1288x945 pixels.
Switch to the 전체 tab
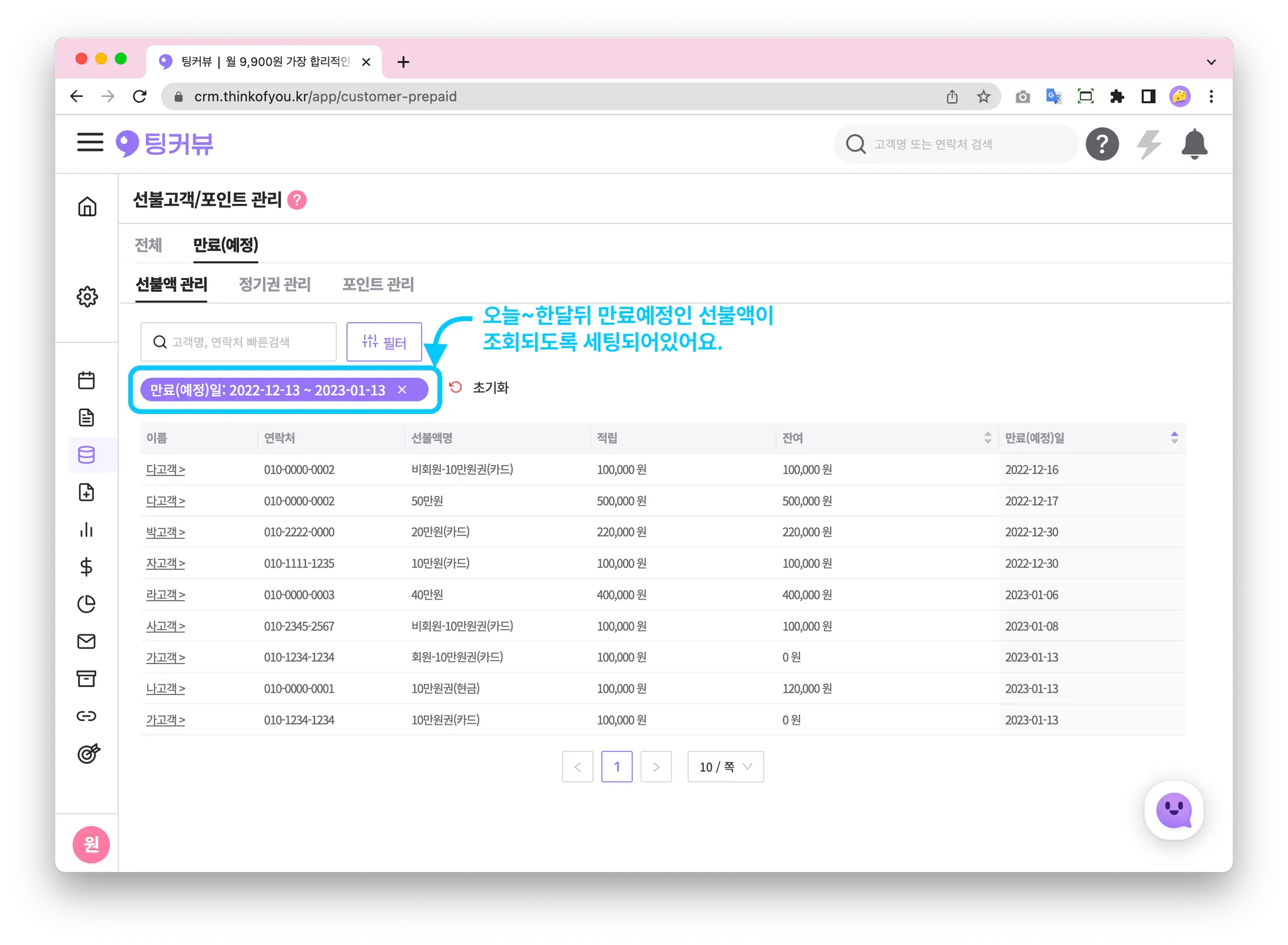148,245
